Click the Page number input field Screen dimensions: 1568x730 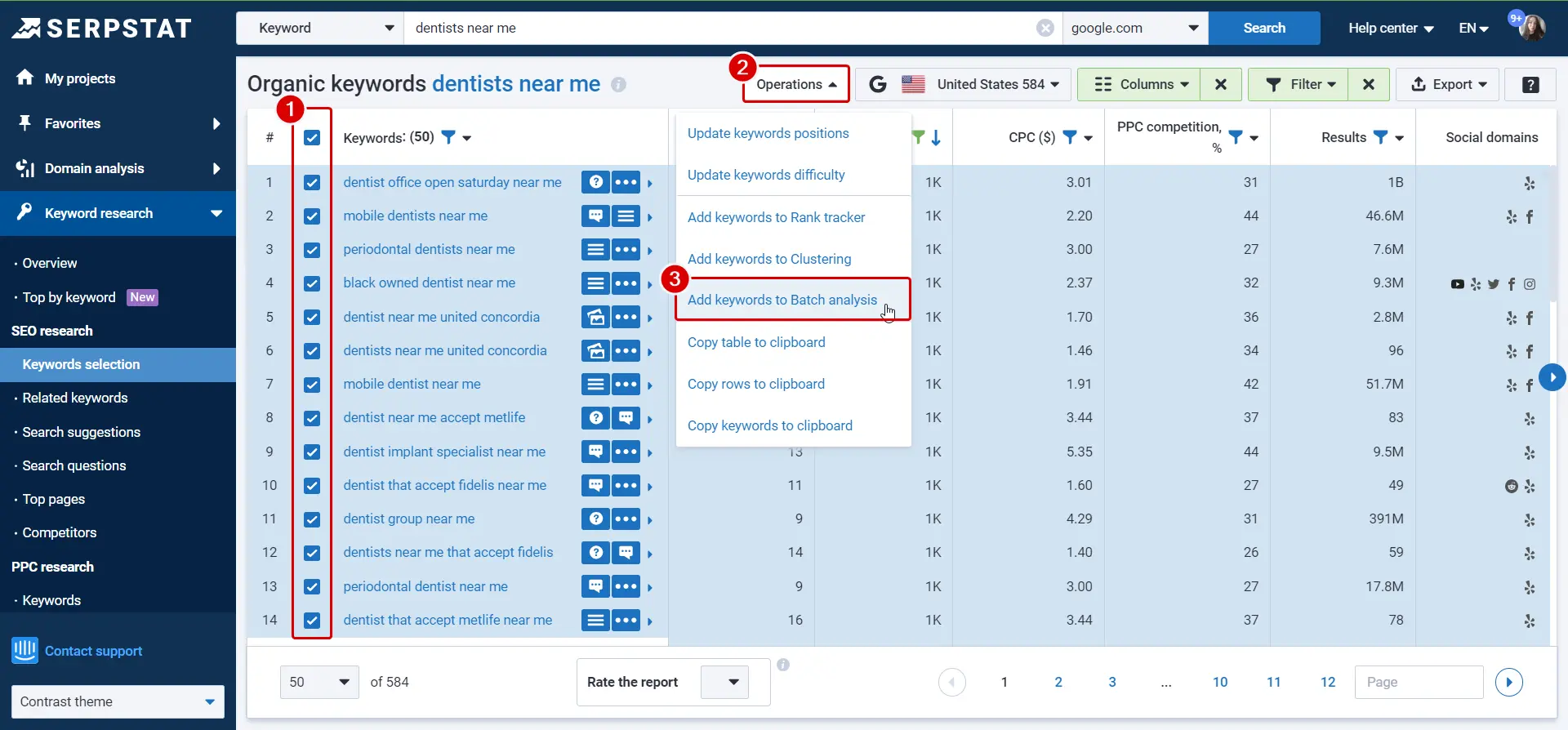(1419, 682)
